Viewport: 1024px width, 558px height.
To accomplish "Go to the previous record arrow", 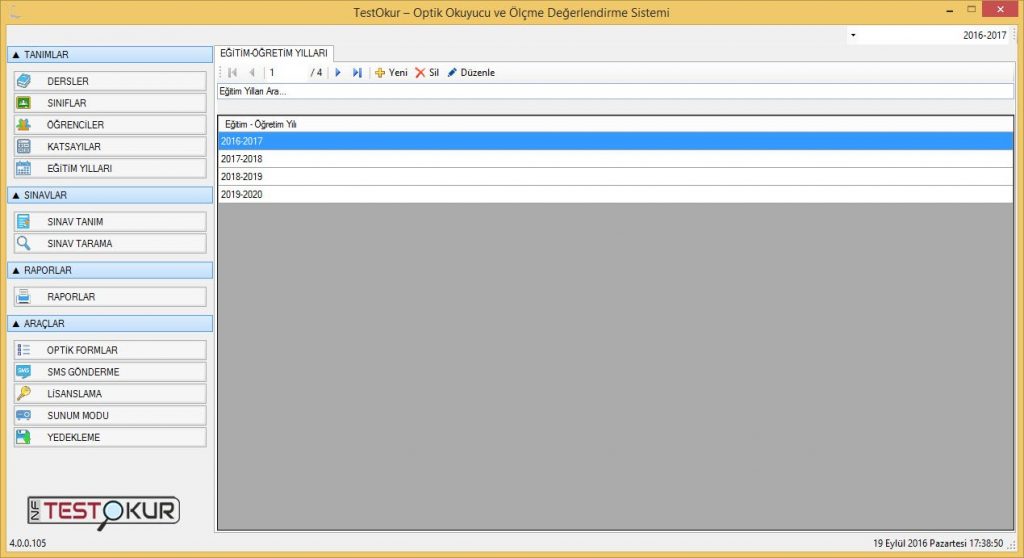I will click(252, 73).
